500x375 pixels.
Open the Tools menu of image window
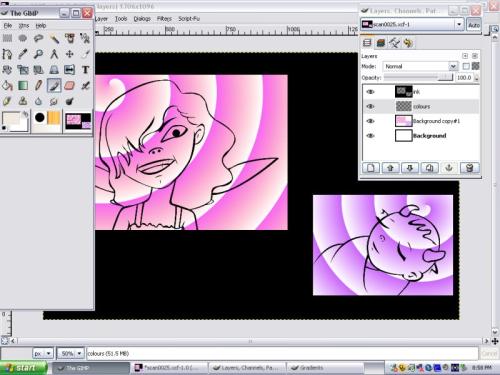coord(121,19)
